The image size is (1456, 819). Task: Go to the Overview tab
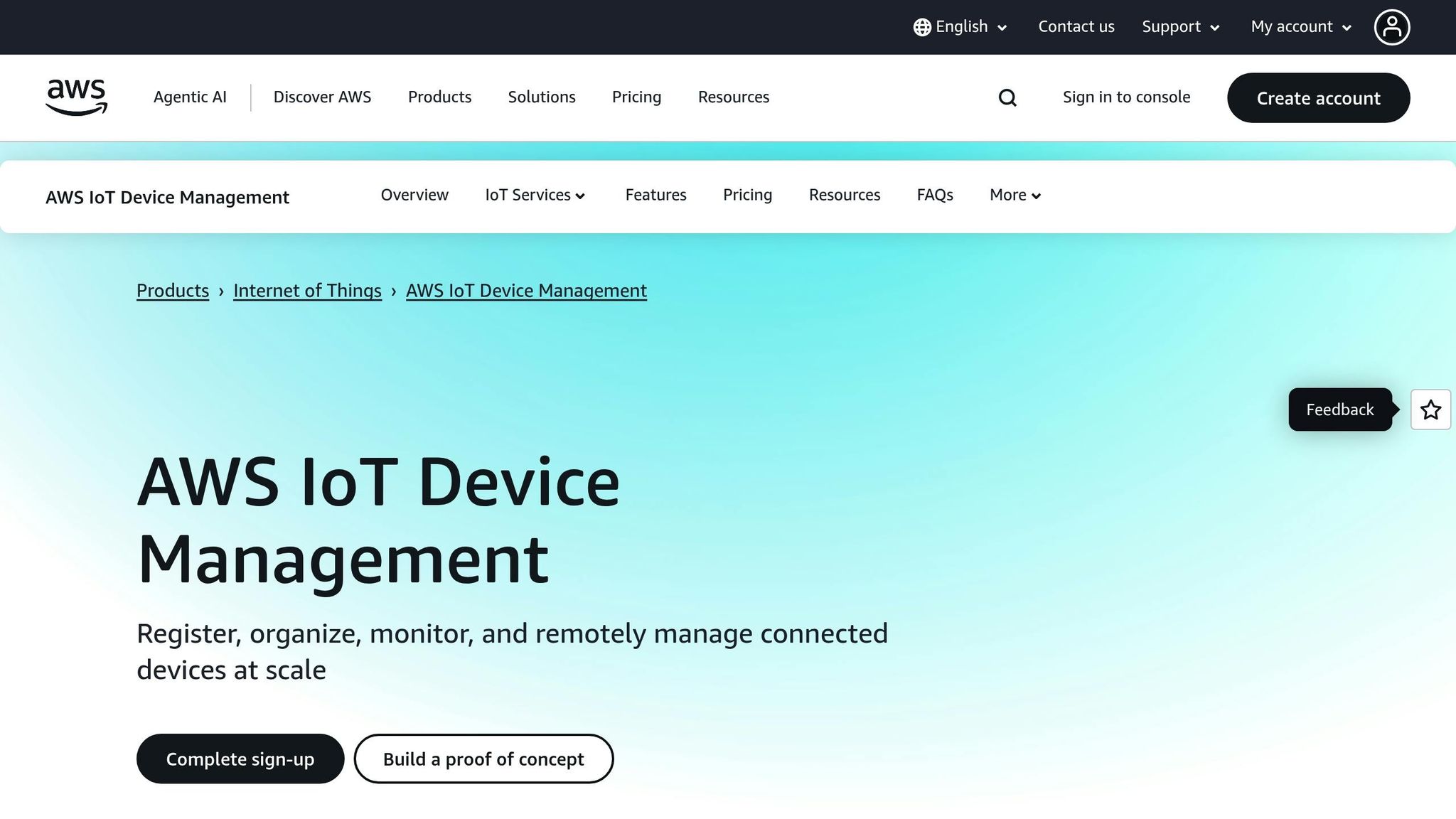[414, 195]
